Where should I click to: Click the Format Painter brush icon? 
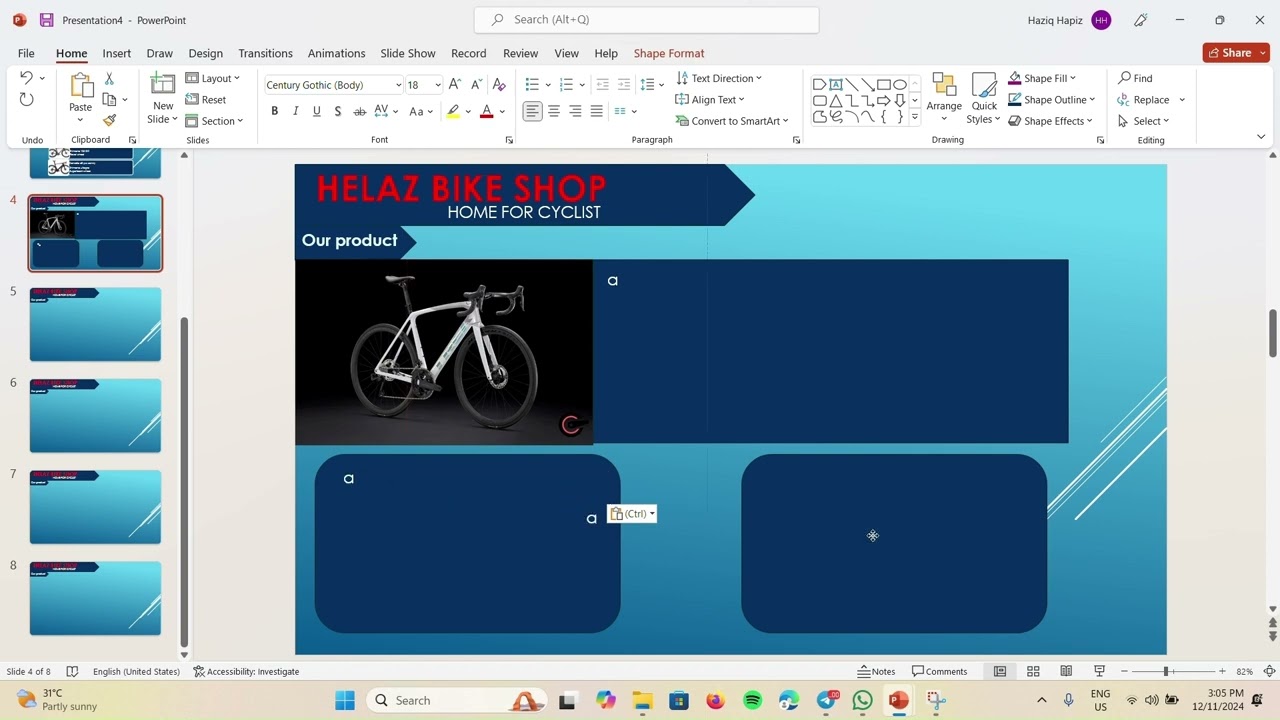pyautogui.click(x=109, y=120)
